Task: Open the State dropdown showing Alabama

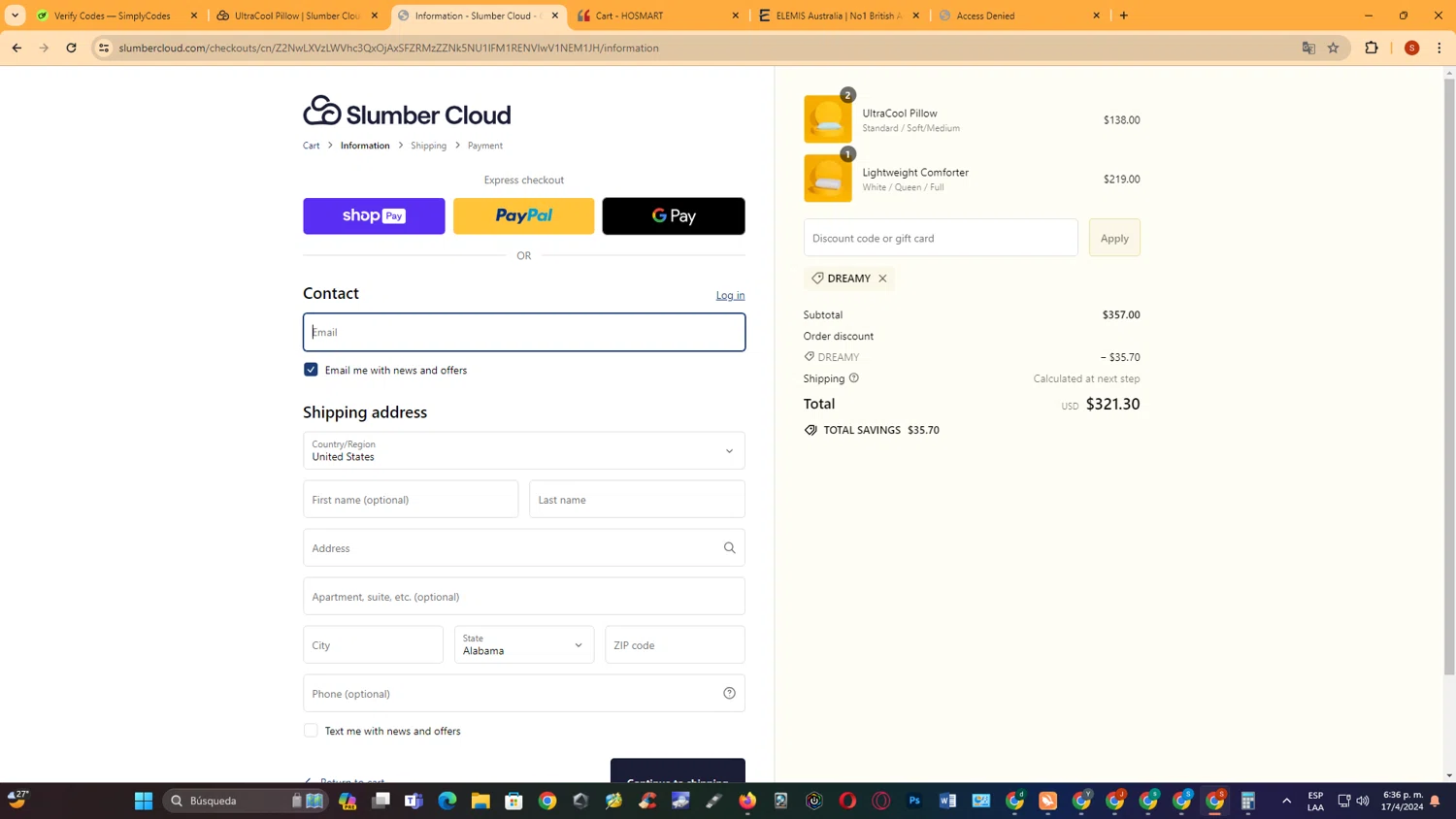Action: tap(524, 644)
